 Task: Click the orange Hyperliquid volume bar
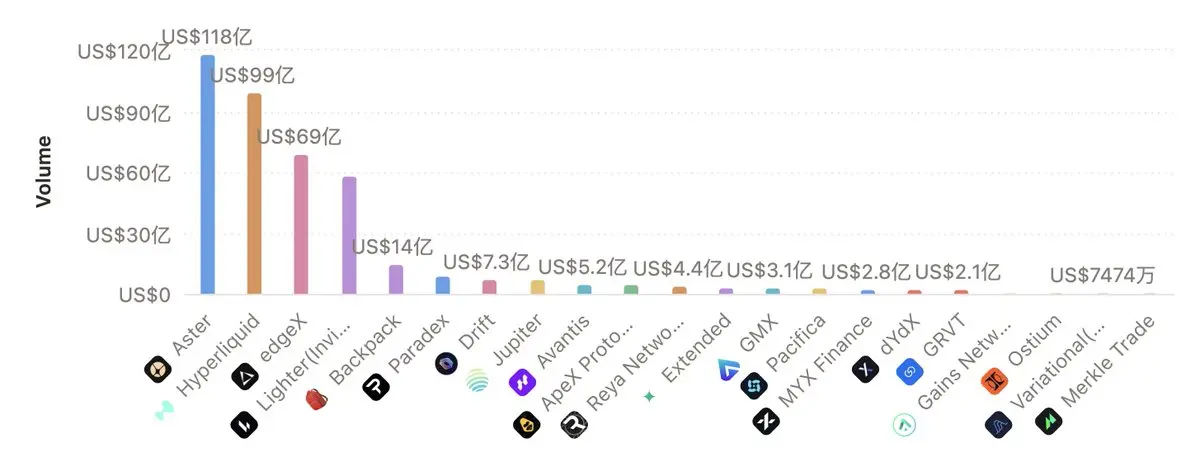tap(255, 194)
